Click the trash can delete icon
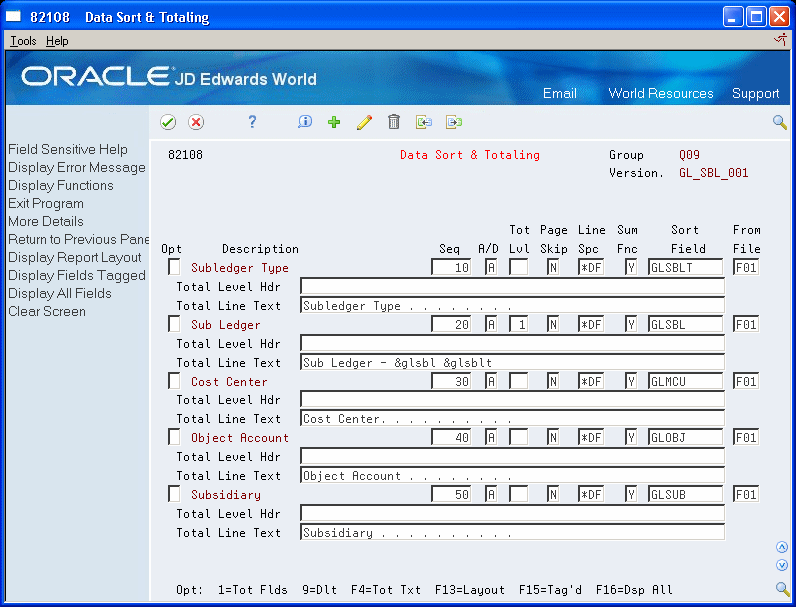796x607 pixels. tap(394, 122)
